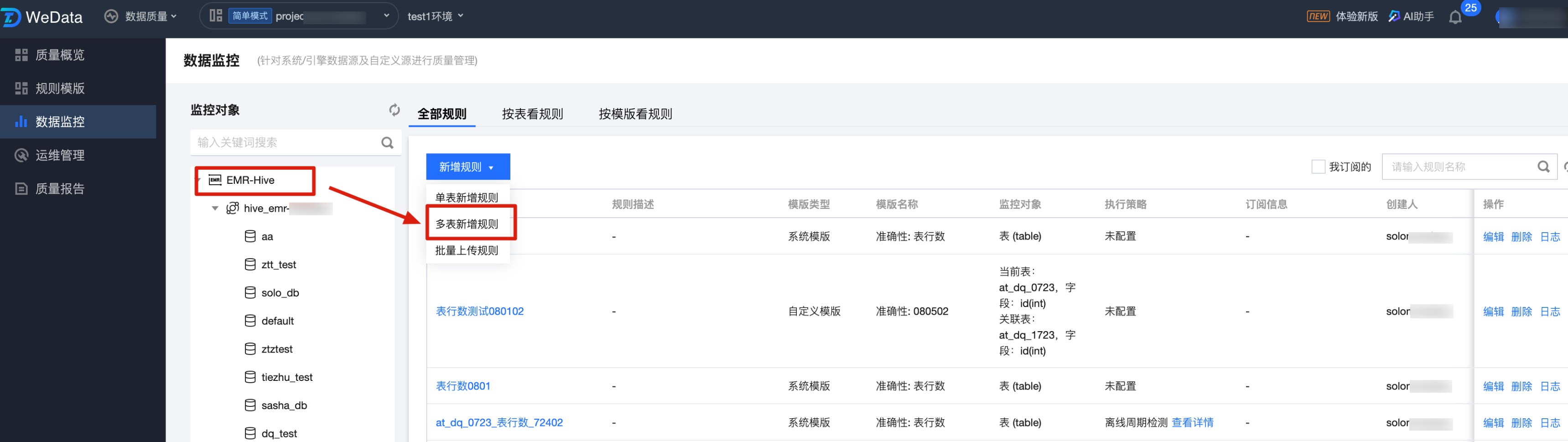Click the WeData logo icon
The width and height of the screenshot is (1568, 442).
[x=11, y=17]
